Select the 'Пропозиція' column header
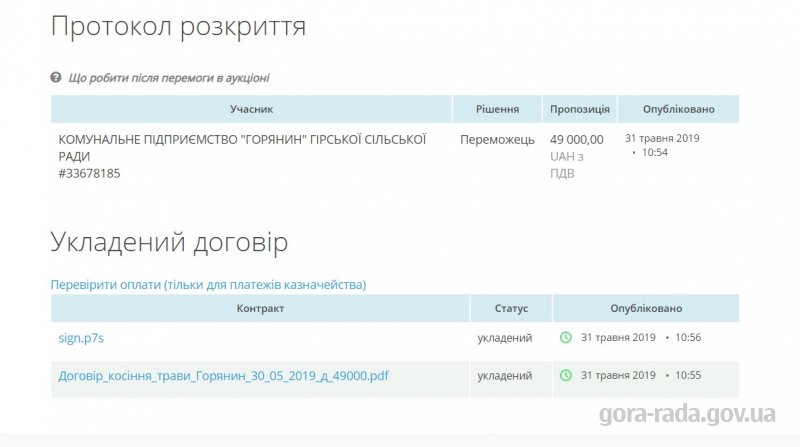This screenshot has width=800, height=447. (580, 109)
